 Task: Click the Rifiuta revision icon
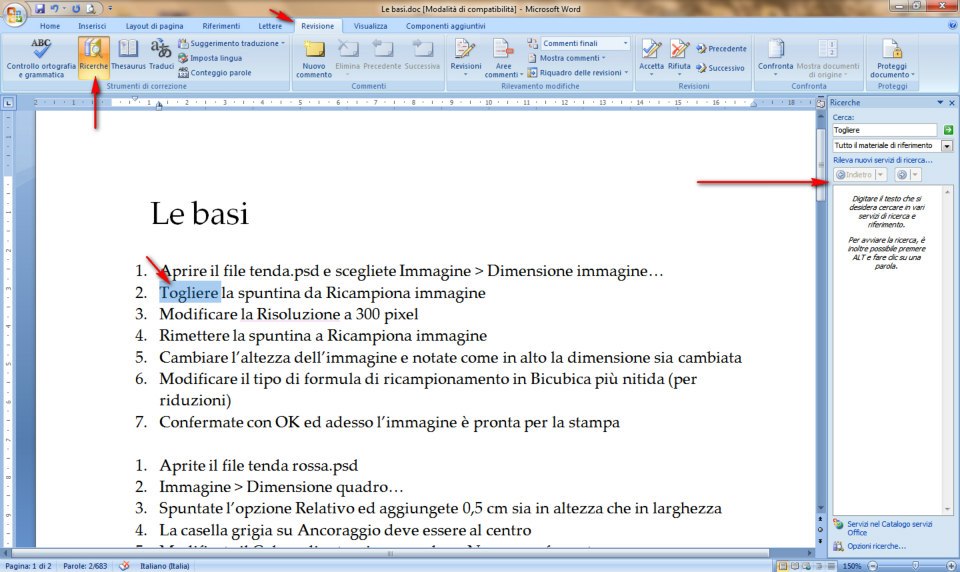pyautogui.click(x=679, y=55)
